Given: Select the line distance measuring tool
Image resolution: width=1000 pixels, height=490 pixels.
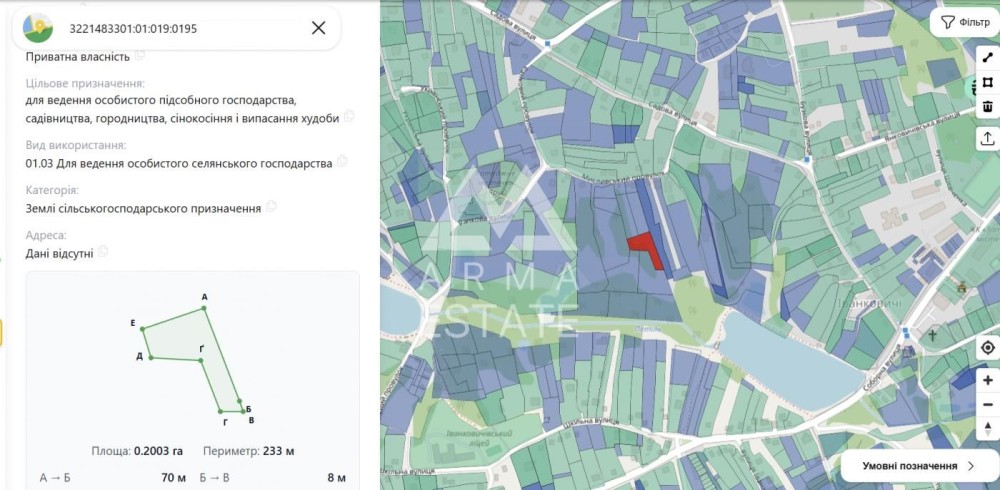Looking at the screenshot, I should (988, 59).
